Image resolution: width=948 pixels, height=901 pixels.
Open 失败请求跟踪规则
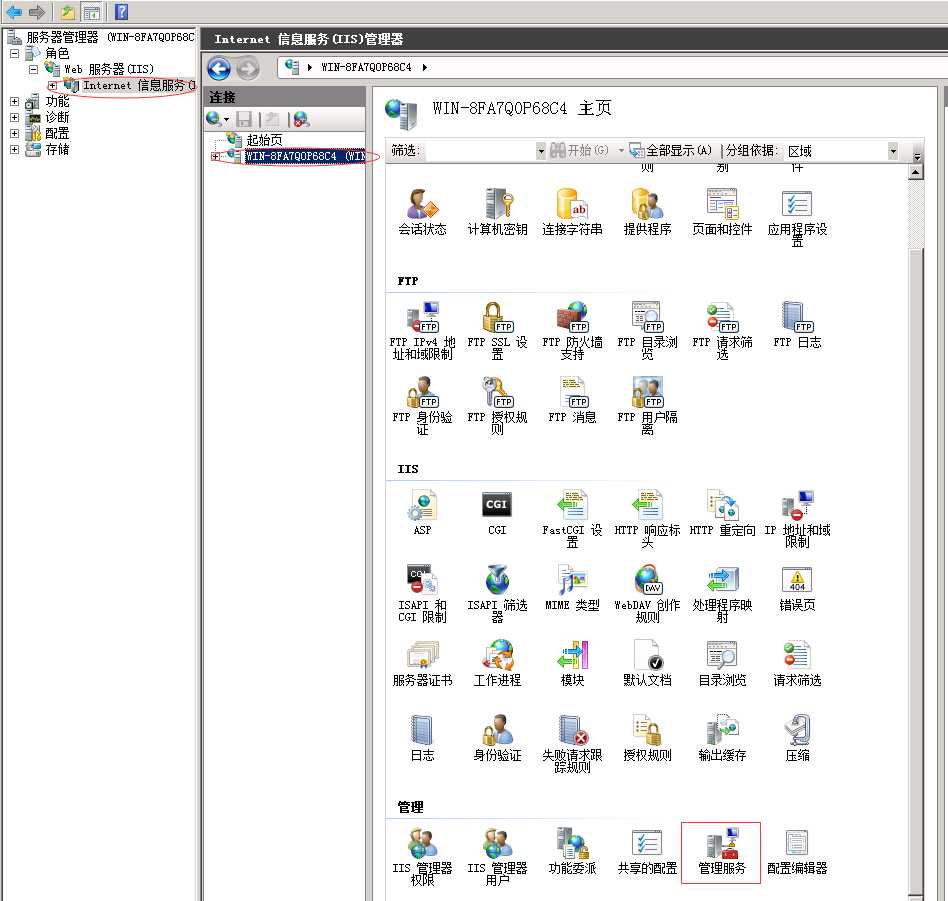point(572,744)
